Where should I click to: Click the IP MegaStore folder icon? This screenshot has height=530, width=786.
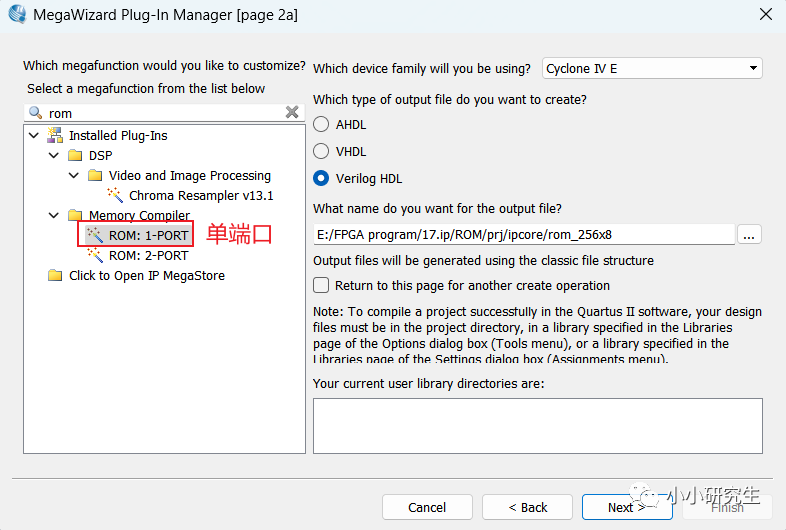[55, 275]
